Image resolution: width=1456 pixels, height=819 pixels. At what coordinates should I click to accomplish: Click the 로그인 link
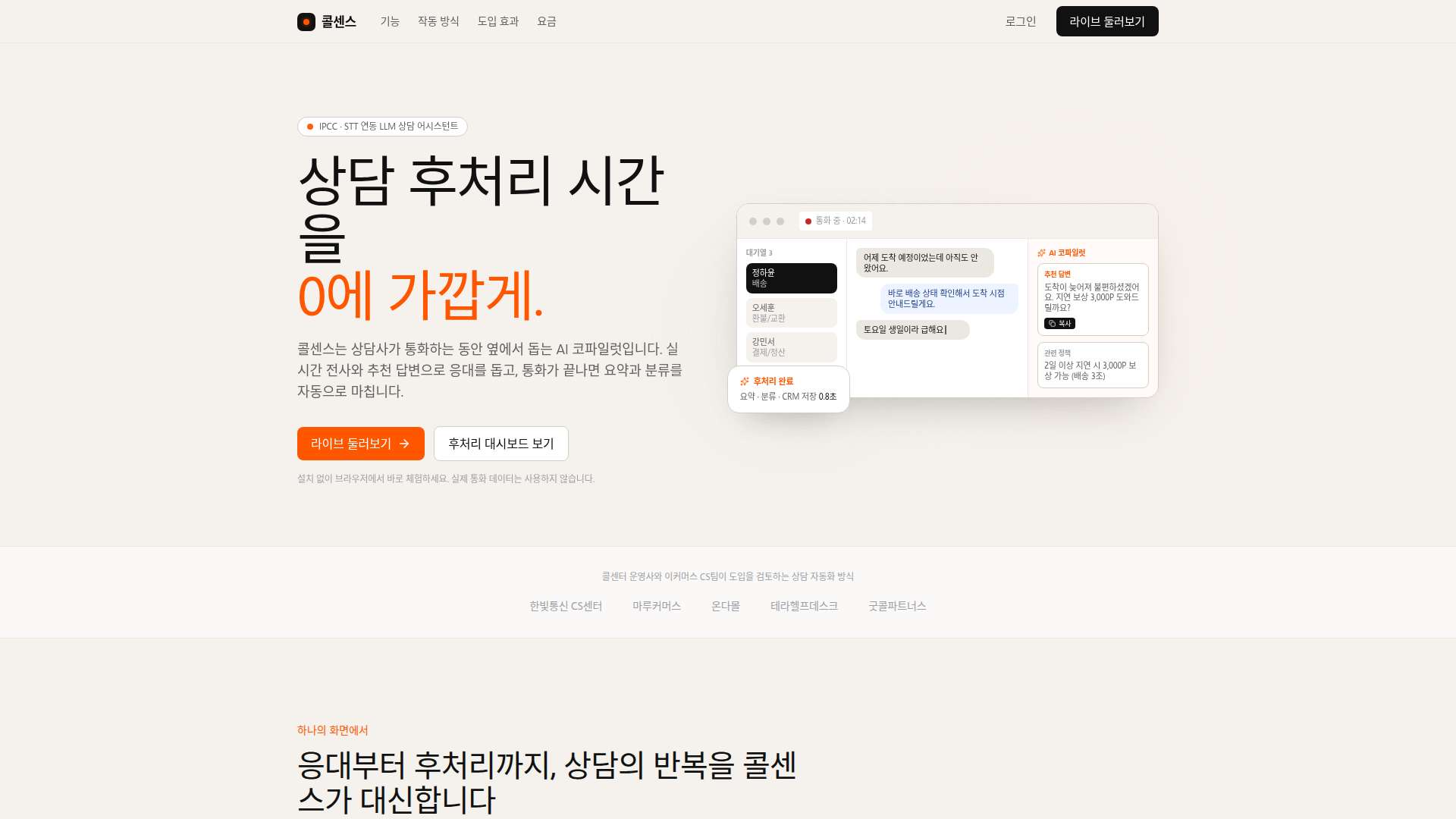coord(1021,21)
